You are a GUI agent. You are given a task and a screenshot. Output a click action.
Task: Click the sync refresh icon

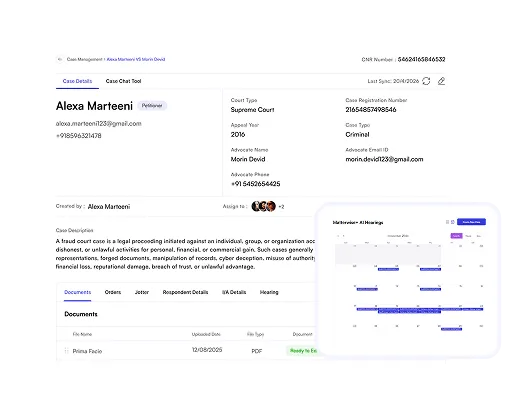coord(426,81)
